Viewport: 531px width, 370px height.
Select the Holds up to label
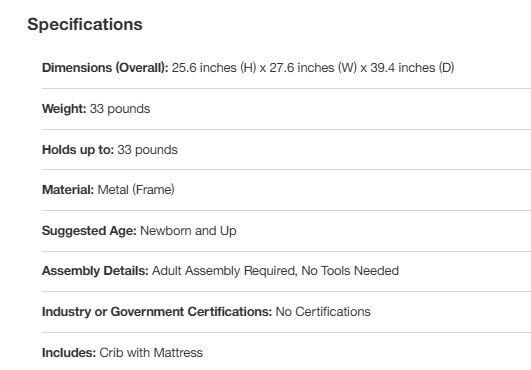(x=78, y=150)
